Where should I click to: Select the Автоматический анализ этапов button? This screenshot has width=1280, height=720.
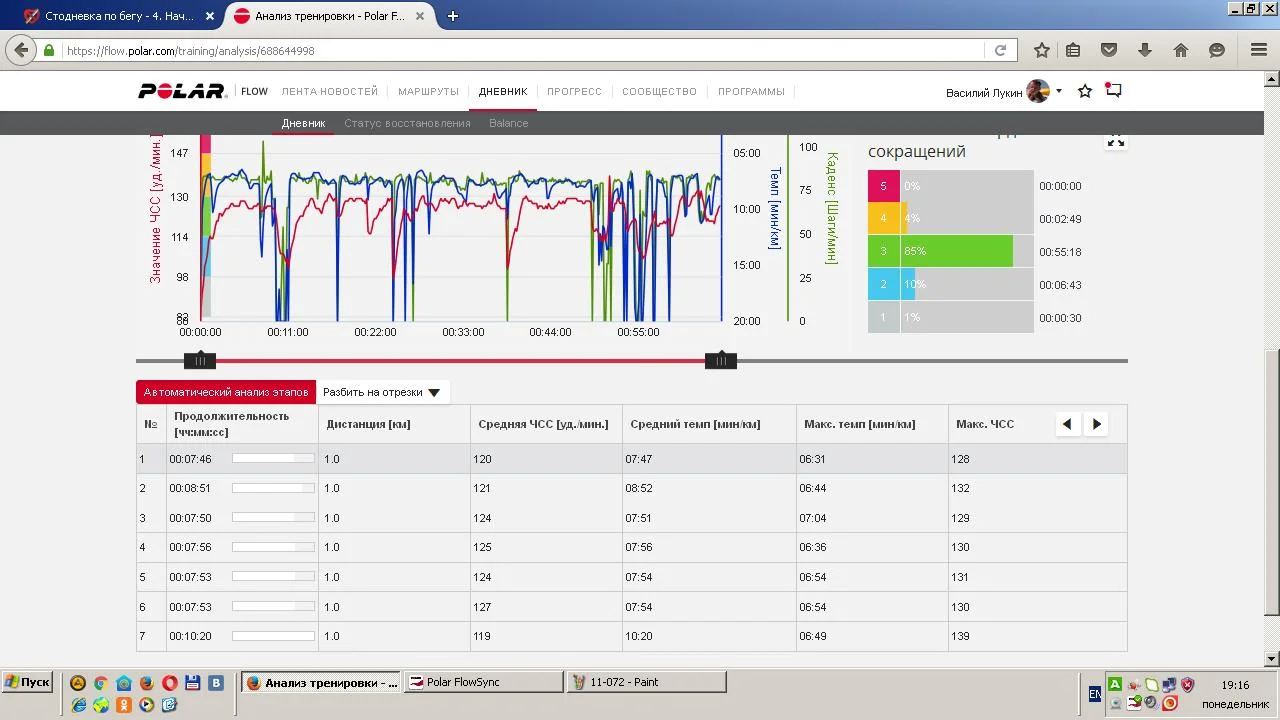tap(226, 393)
